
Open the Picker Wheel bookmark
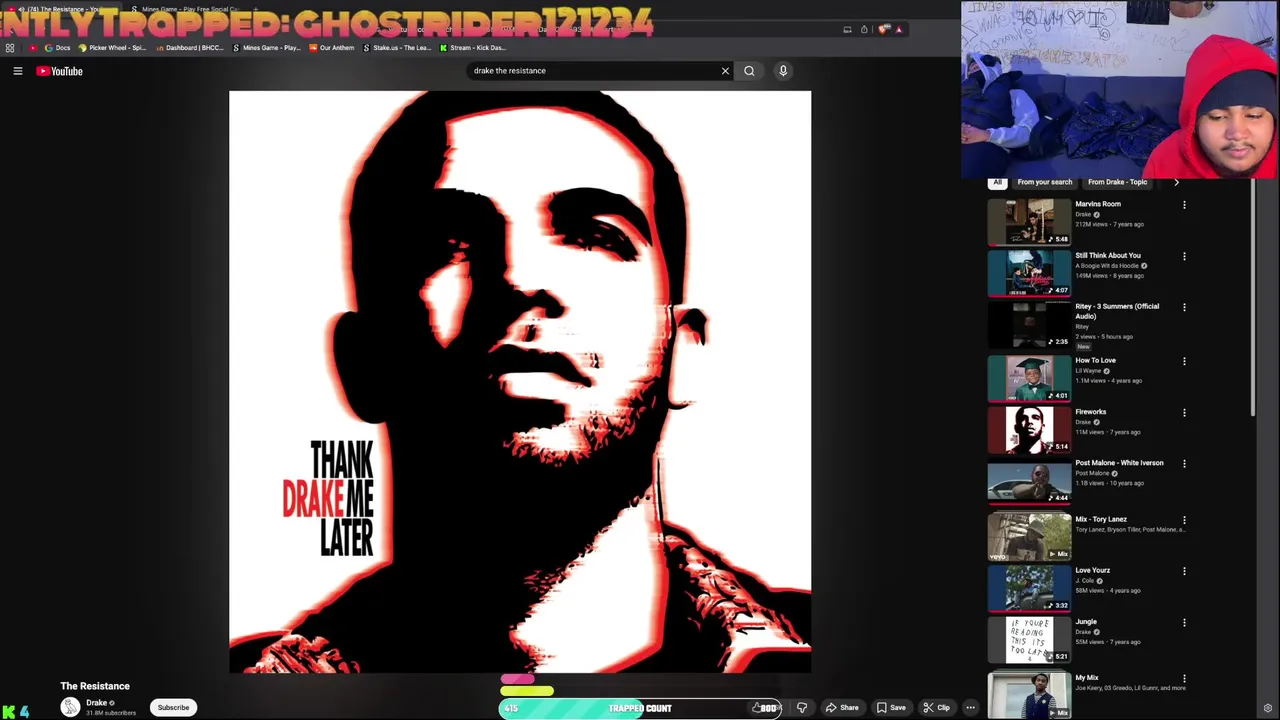pyautogui.click(x=113, y=48)
